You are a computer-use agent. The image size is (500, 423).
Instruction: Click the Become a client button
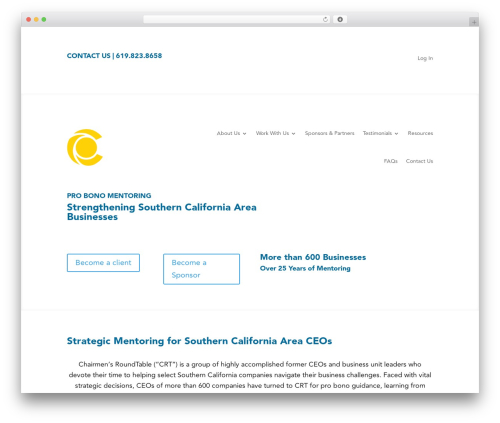pos(103,263)
